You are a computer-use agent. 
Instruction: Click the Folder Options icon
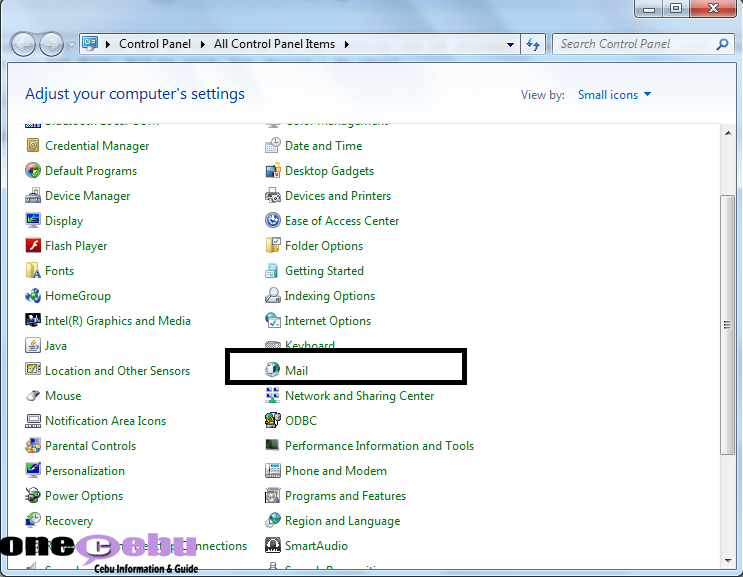click(x=272, y=245)
